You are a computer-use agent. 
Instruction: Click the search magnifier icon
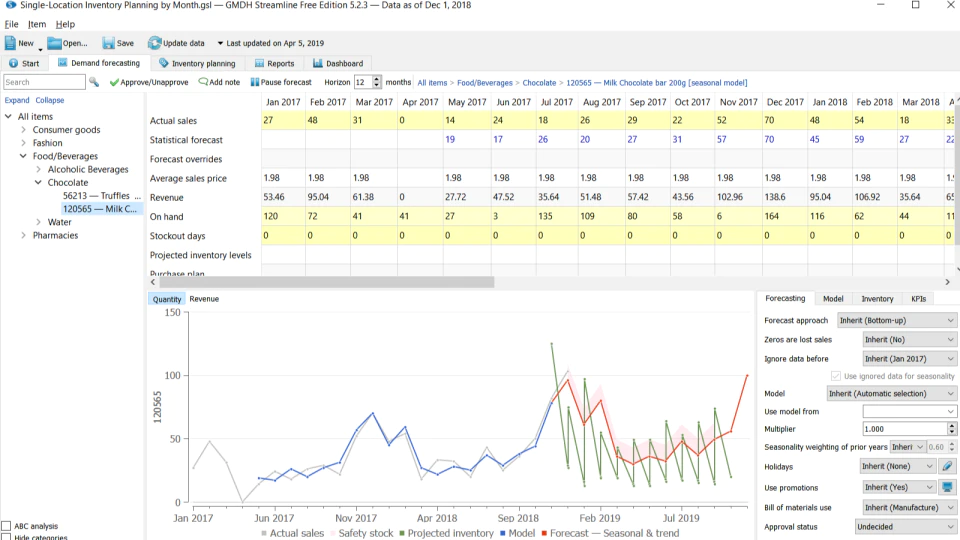click(x=94, y=82)
